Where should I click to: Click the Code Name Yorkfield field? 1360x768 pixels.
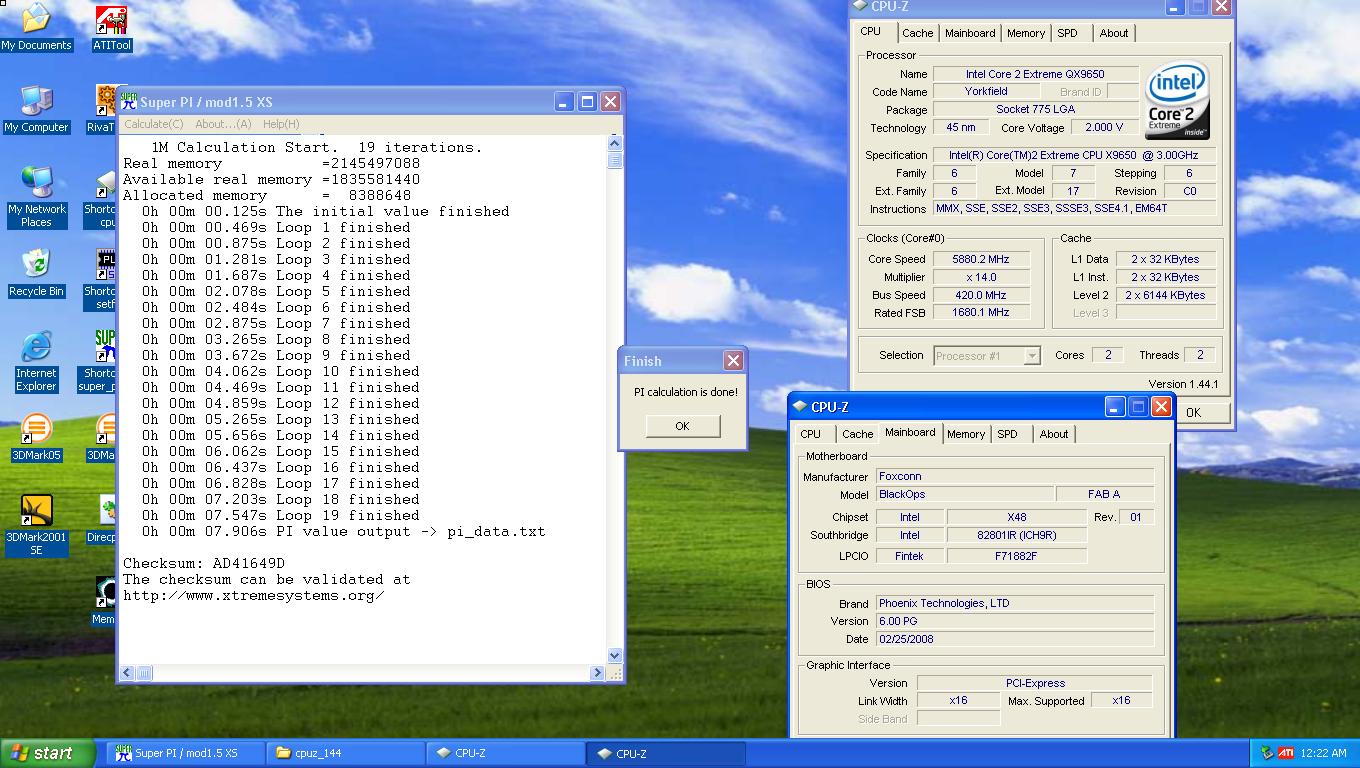pyautogui.click(x=986, y=91)
